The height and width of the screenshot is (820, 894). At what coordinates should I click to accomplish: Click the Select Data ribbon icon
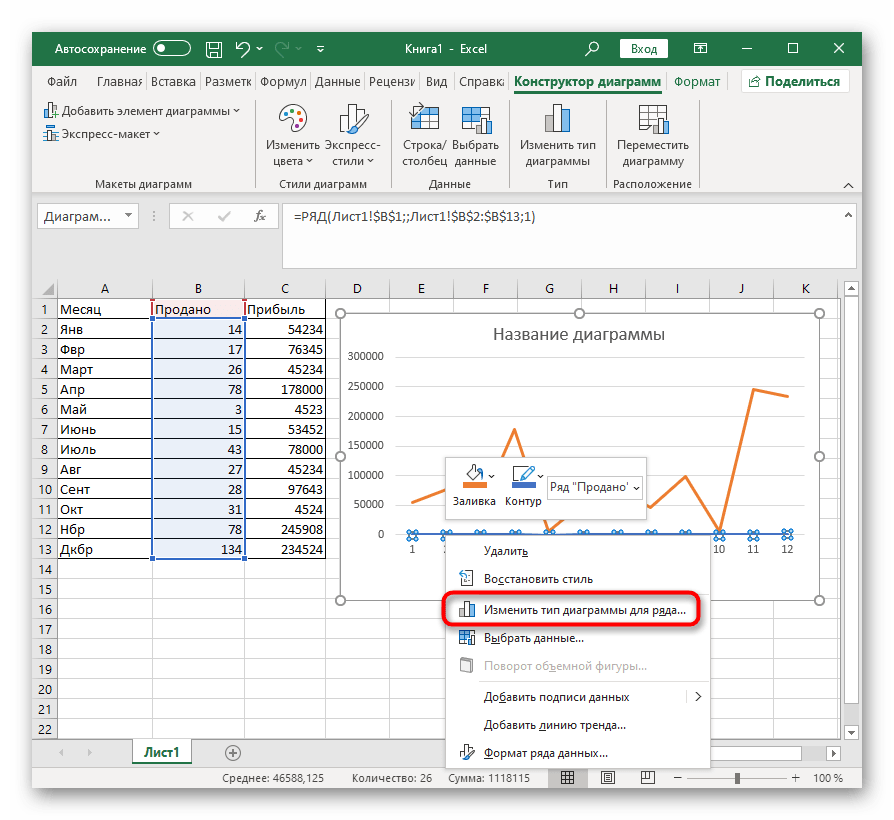pos(475,121)
